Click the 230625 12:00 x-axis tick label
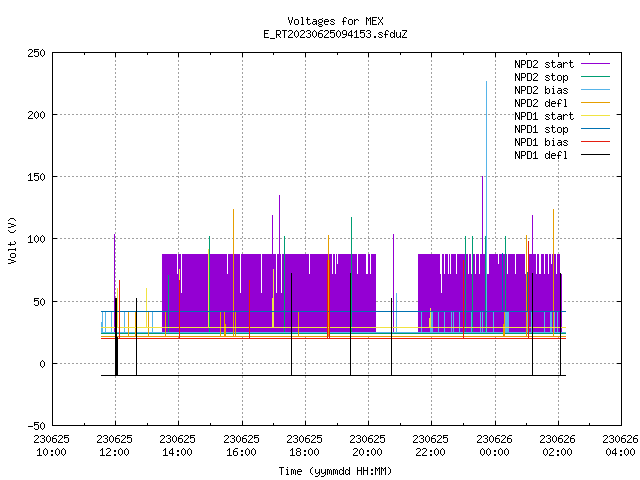This screenshot has width=640, height=480. [115, 446]
